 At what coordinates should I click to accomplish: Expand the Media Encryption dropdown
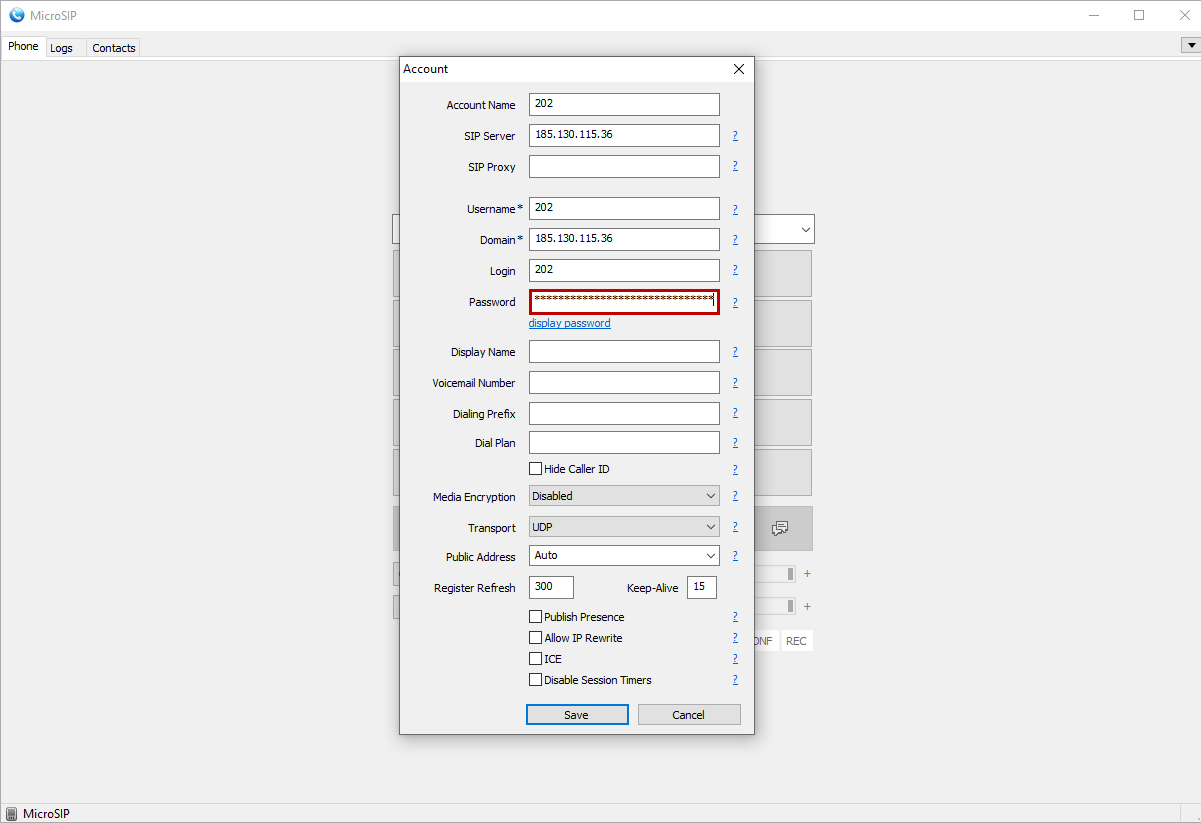pos(624,496)
